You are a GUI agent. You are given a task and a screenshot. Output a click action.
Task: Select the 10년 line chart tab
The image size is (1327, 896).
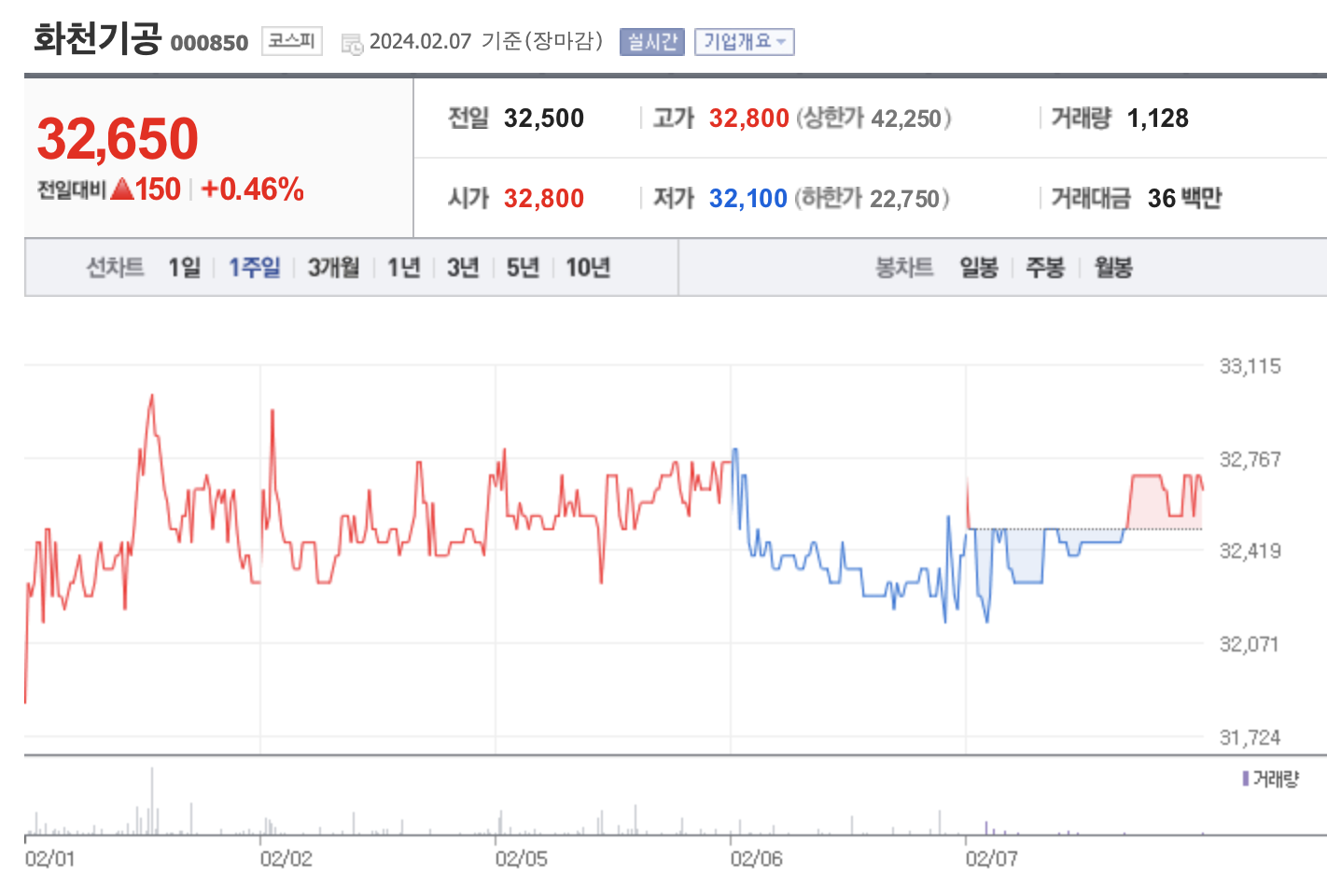[588, 268]
